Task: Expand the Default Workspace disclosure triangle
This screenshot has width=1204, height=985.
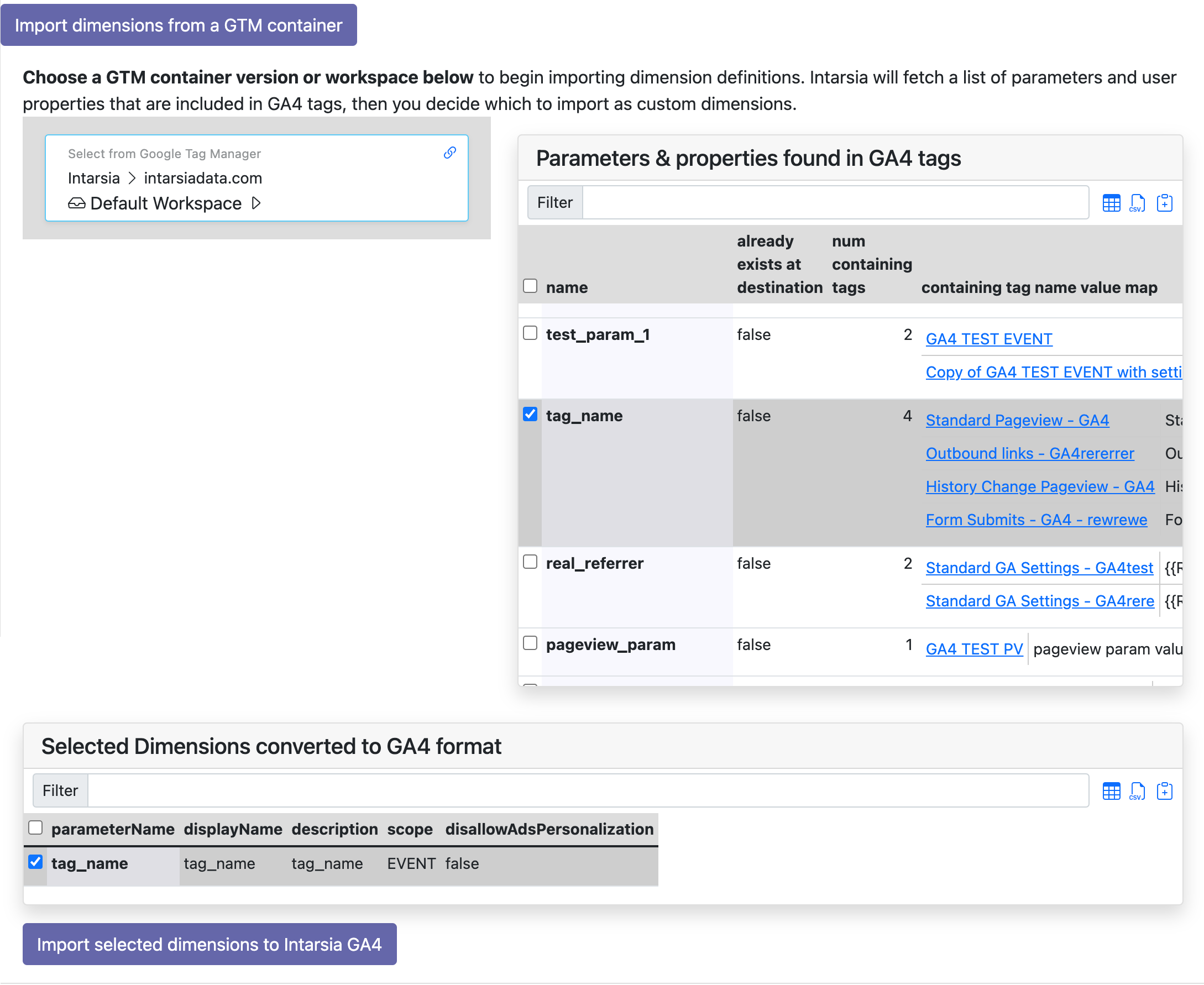Action: tap(256, 203)
